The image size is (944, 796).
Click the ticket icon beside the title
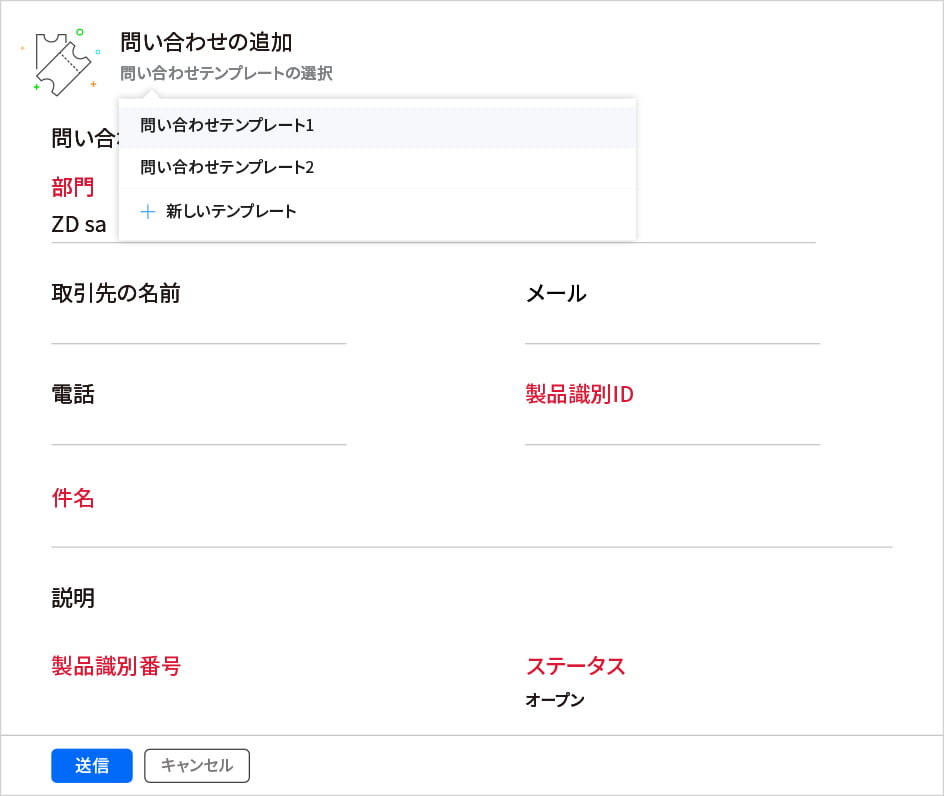(62, 64)
